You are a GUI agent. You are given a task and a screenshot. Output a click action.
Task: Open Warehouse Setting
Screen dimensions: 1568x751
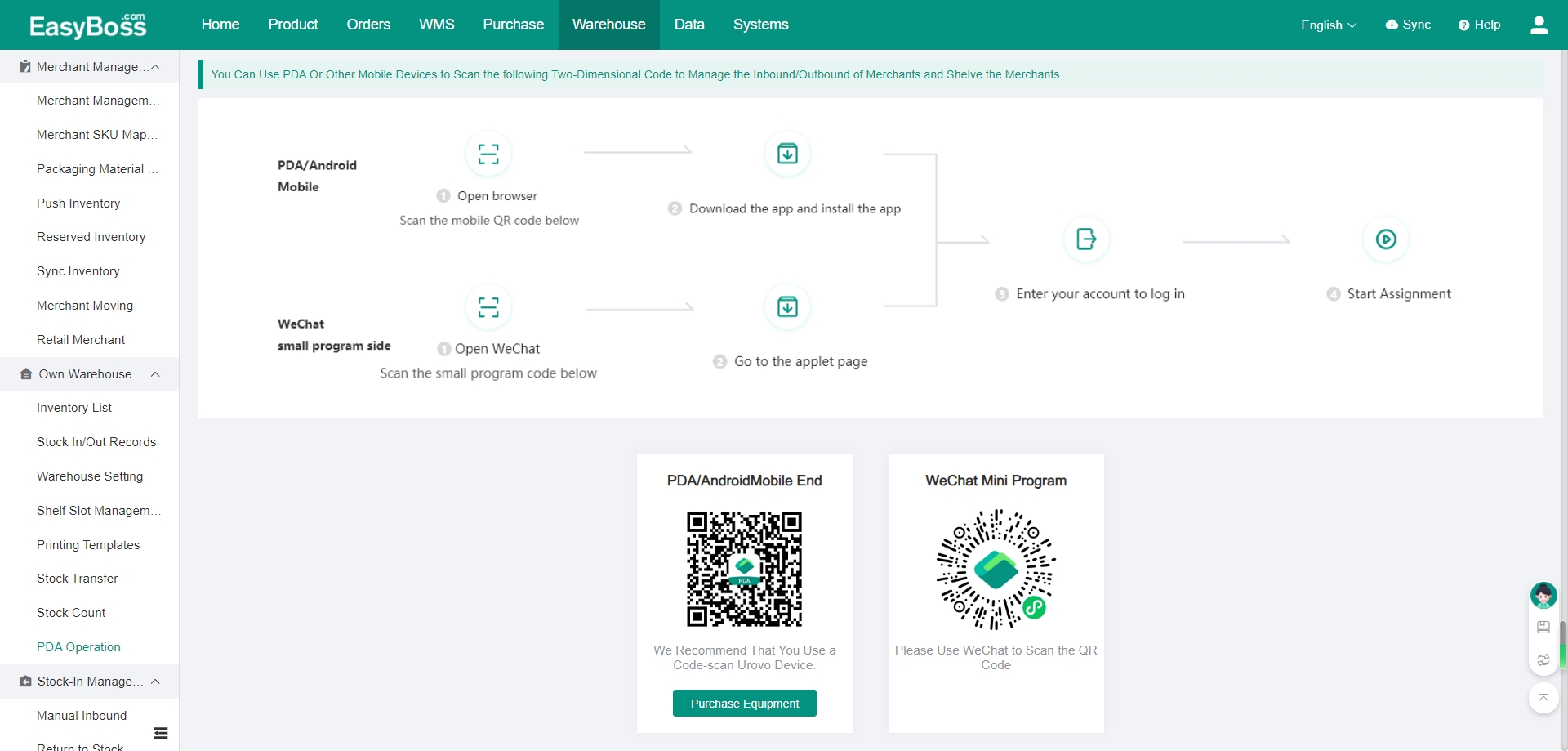coord(90,476)
